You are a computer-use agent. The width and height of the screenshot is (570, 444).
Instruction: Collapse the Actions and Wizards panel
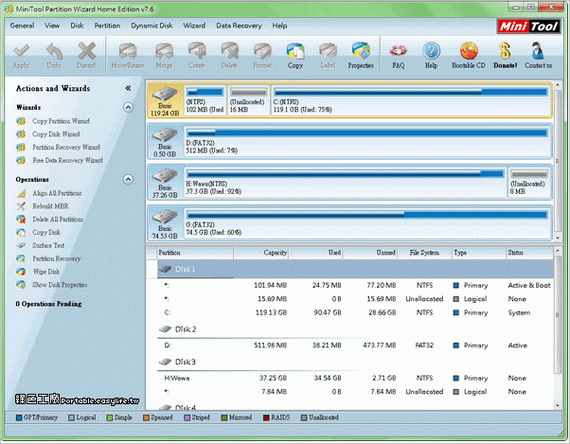128,88
